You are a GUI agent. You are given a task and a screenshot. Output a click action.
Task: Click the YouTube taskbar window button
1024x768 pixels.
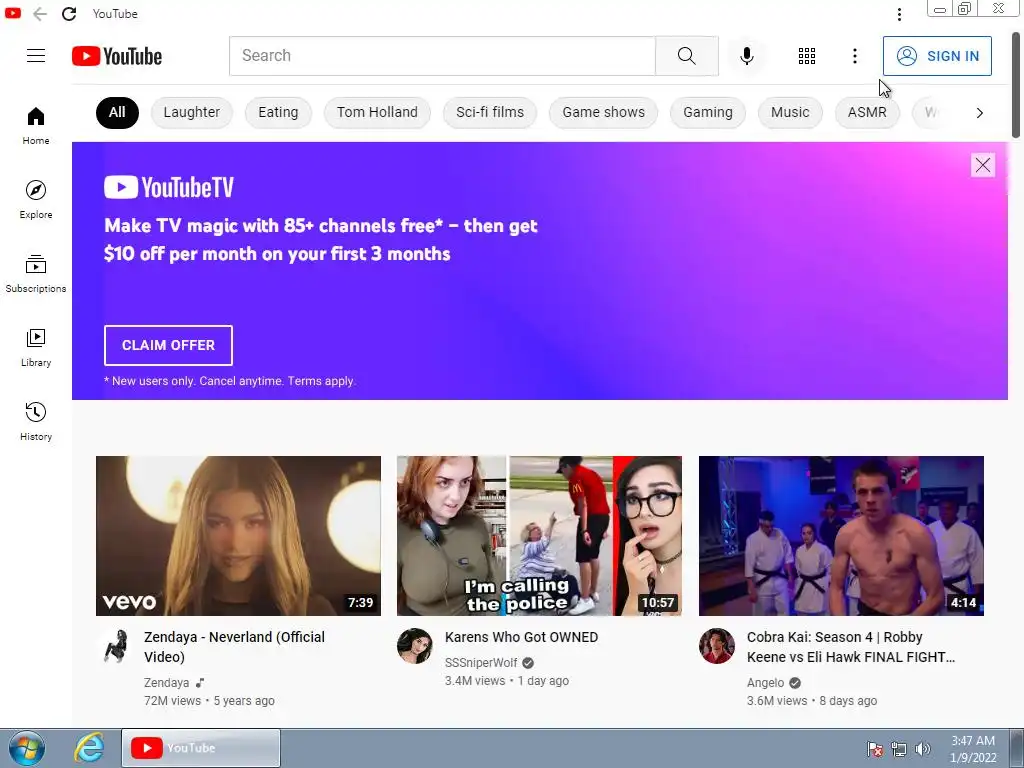(x=200, y=748)
